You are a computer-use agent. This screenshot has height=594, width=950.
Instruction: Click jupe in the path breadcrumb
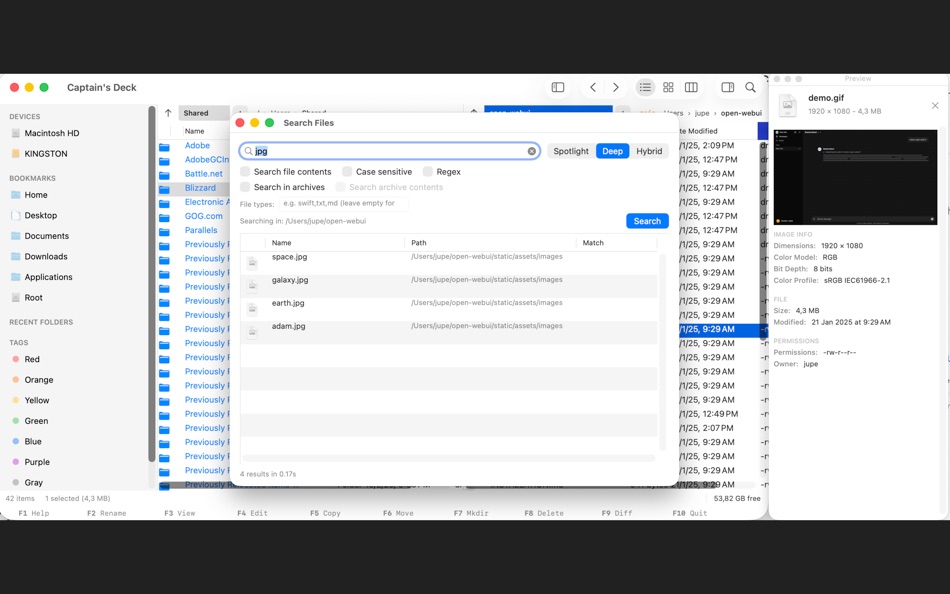tap(702, 113)
